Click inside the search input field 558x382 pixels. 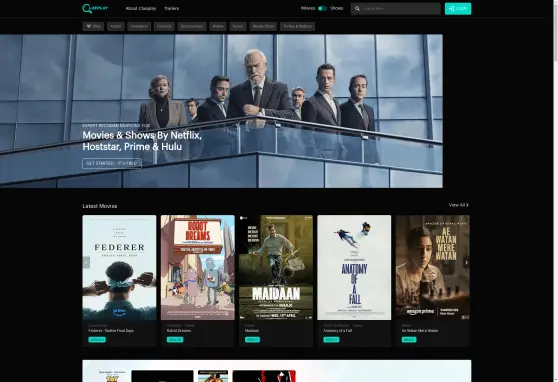(400, 9)
